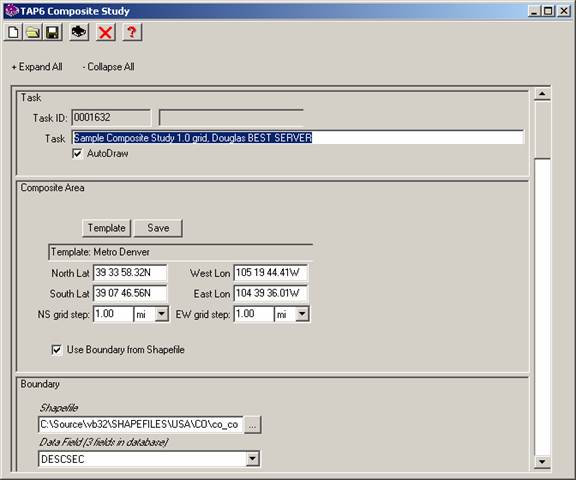This screenshot has height=480, width=576.
Task: Click the TAP6 application icon in the title bar
Action: [x=12, y=11]
